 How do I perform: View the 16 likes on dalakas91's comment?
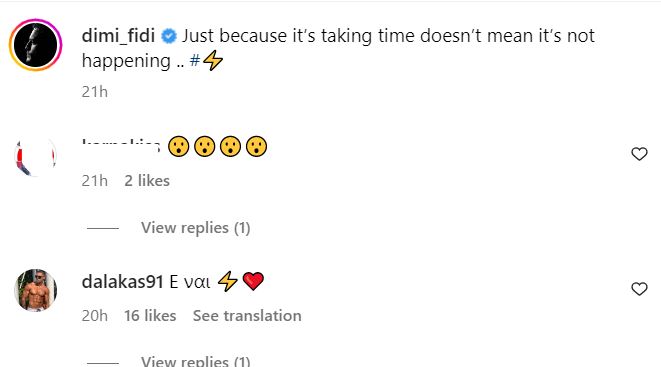tap(150, 316)
